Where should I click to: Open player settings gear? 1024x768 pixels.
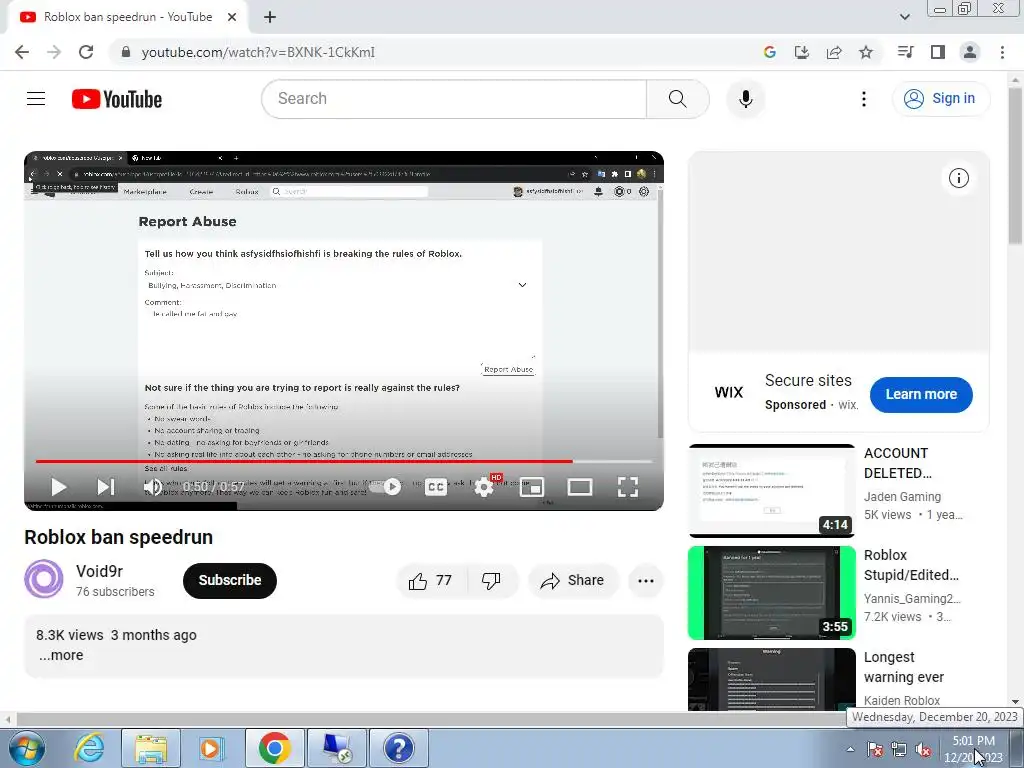point(484,487)
